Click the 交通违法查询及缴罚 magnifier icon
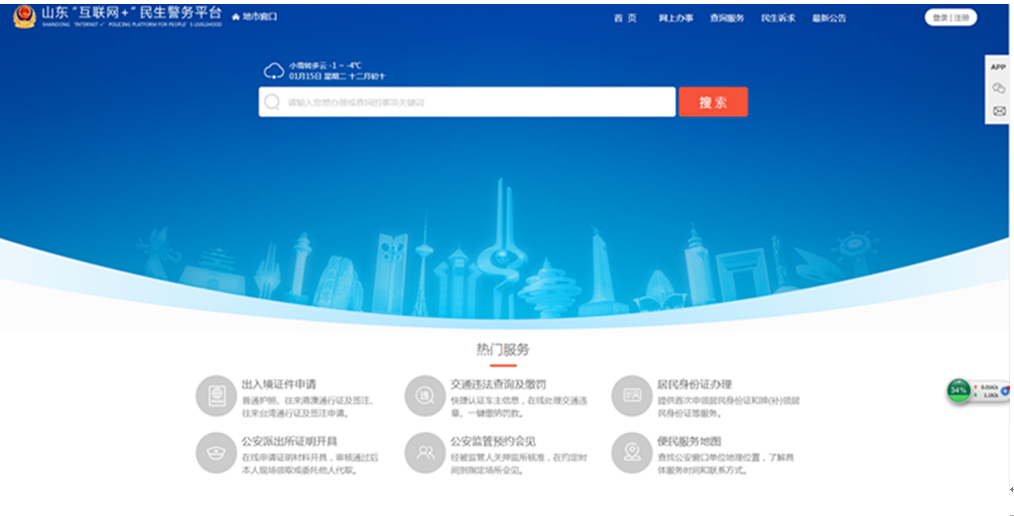The width and height of the screenshot is (1014, 516). (424, 395)
